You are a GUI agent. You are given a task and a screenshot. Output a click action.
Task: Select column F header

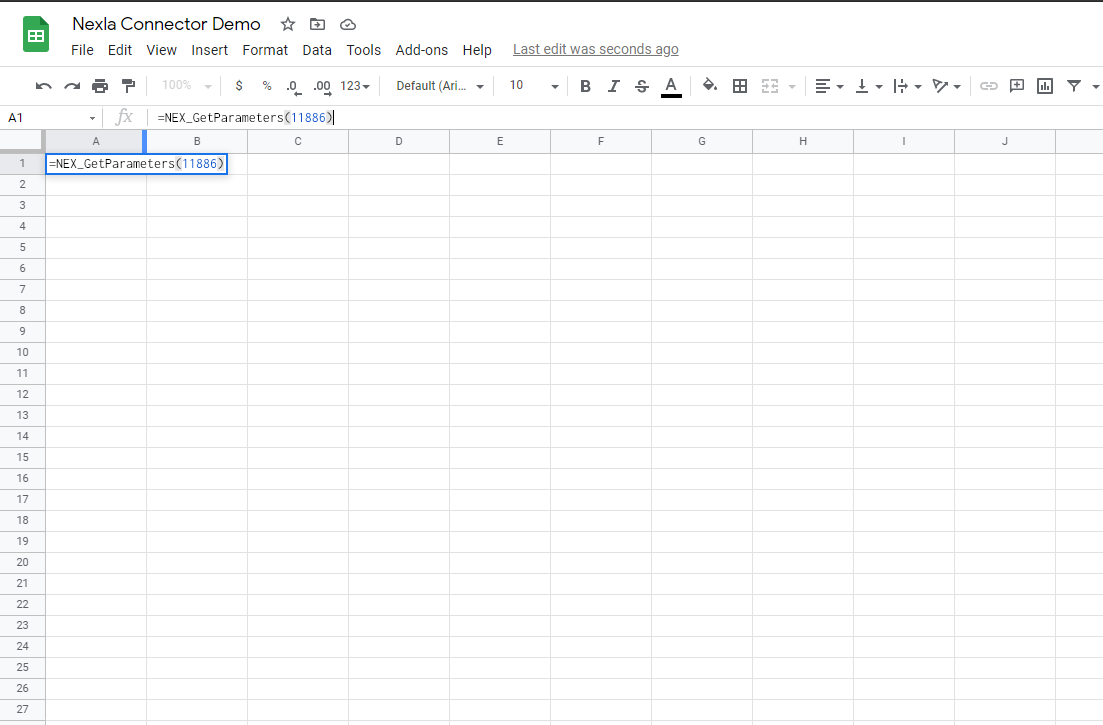click(601, 141)
